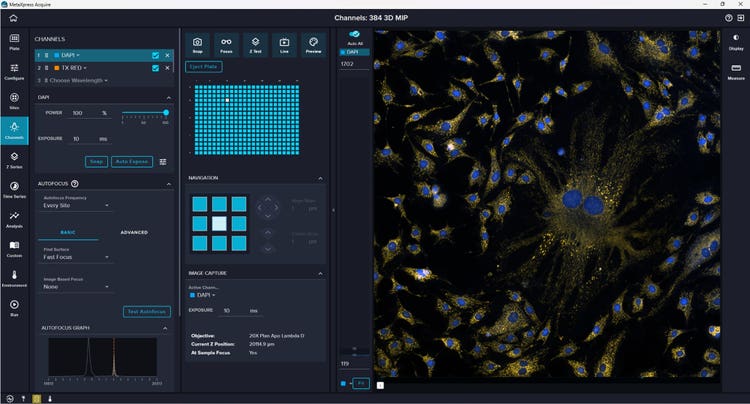
Task: Collapse the Navigation section
Action: [320, 178]
